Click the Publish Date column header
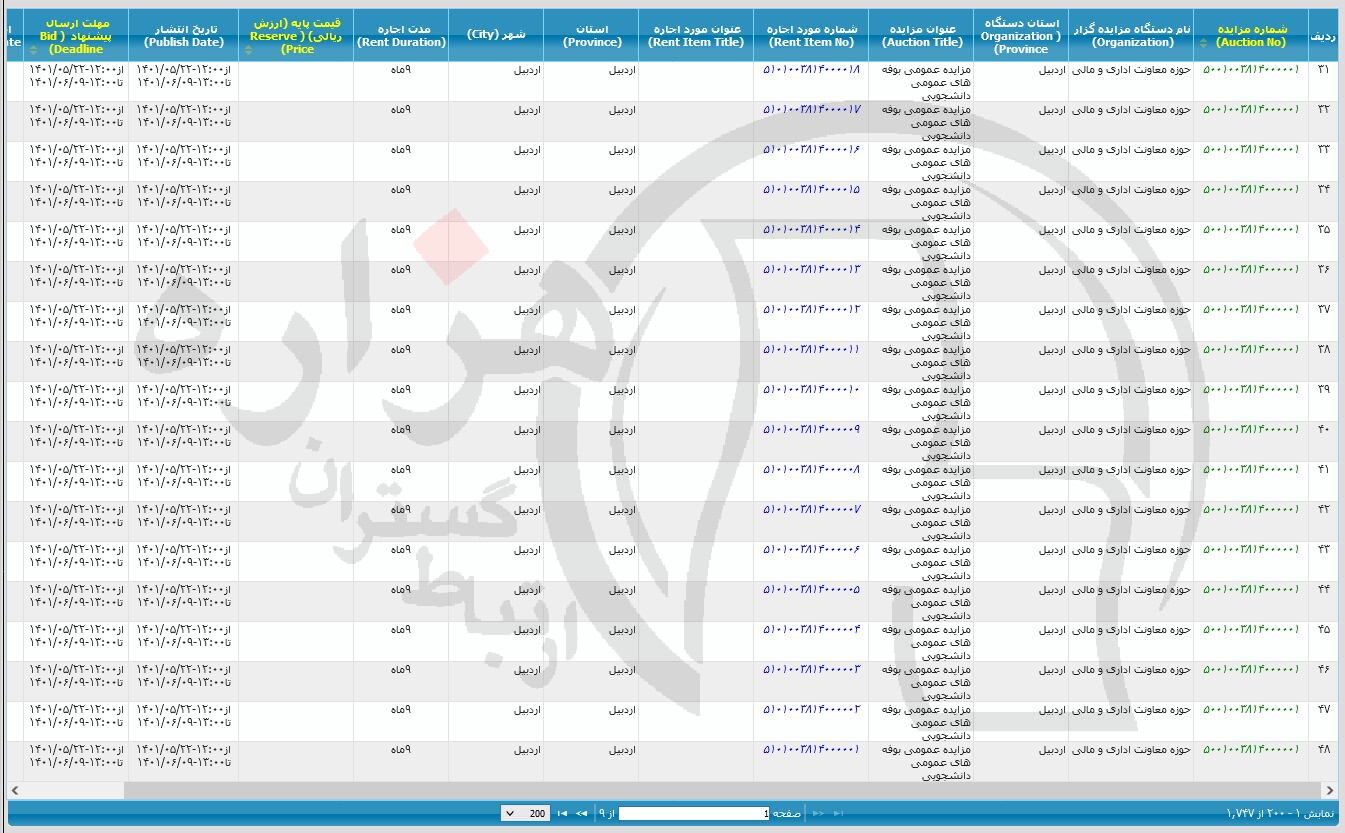This screenshot has width=1345, height=833. [x=183, y=35]
